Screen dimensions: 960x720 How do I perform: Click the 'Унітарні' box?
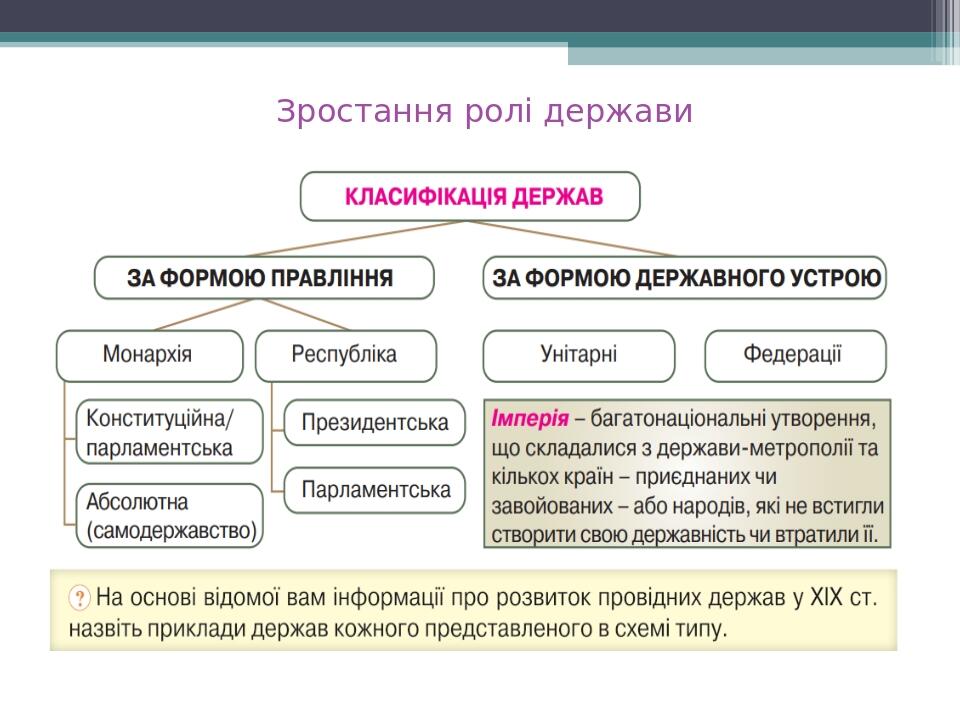579,356
